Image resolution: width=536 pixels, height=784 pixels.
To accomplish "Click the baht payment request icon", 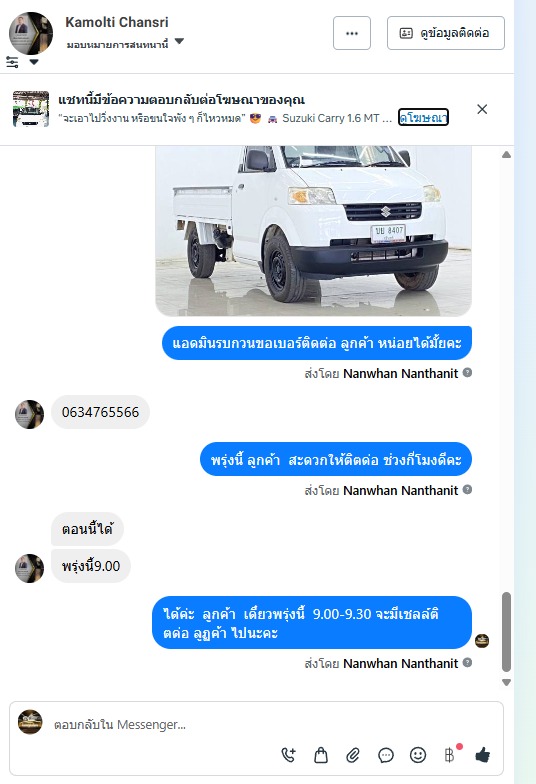I will (450, 754).
